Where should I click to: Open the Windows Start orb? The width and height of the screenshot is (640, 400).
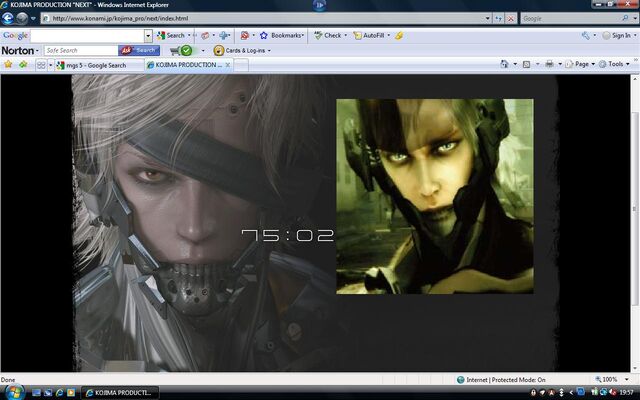tap(14, 392)
